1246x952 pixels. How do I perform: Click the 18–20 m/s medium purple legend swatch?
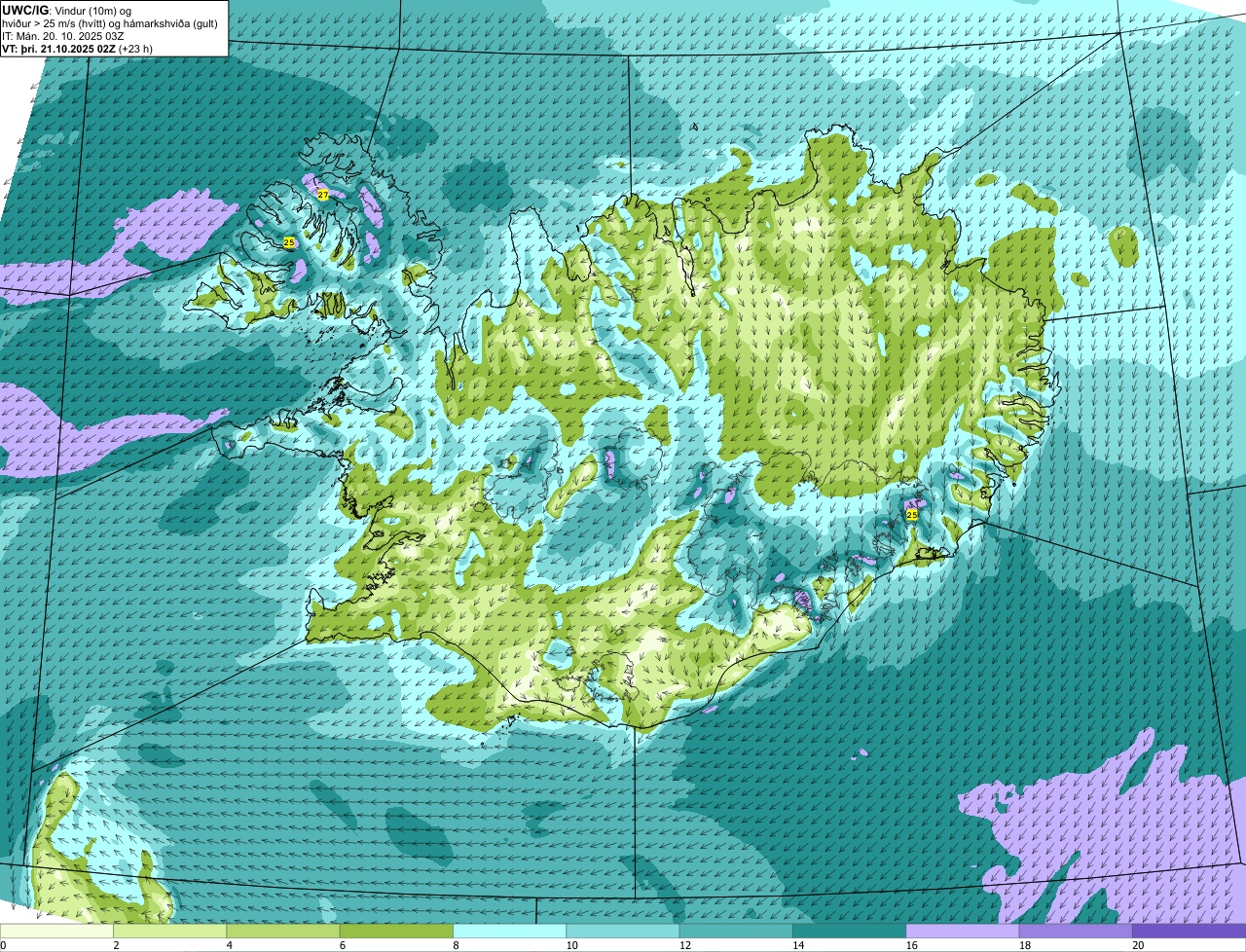[1076, 932]
